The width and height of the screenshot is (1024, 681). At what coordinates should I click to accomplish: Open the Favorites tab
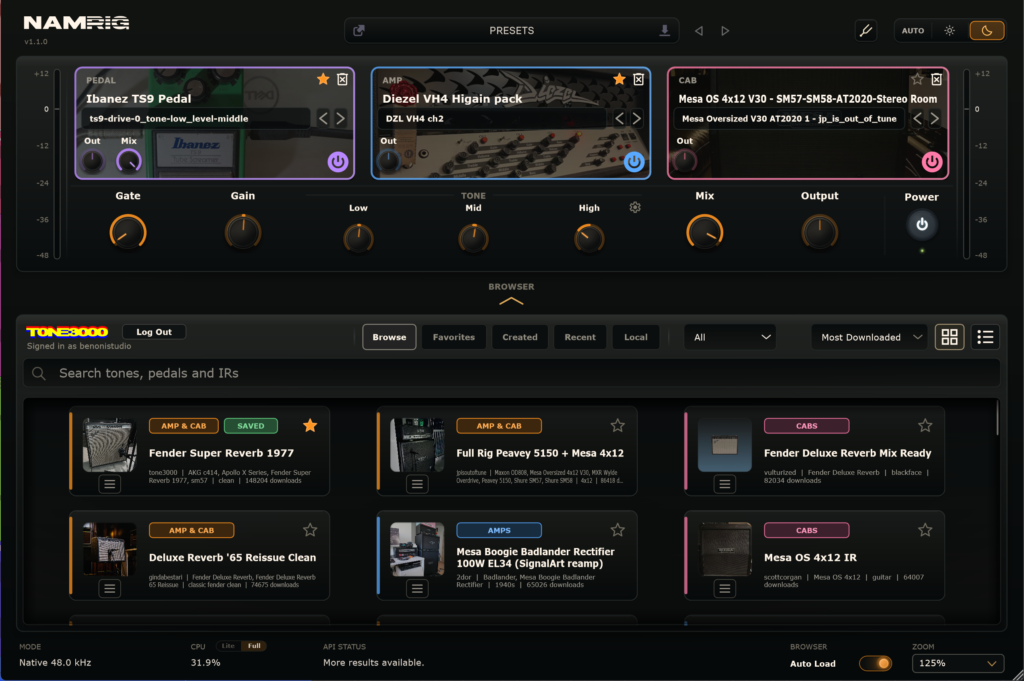[x=454, y=337]
